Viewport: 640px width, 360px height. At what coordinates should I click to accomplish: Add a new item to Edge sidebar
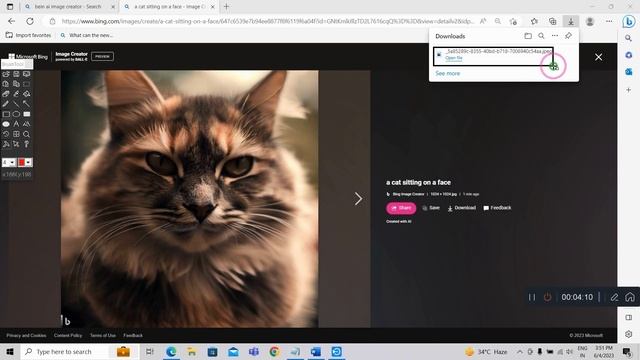[x=629, y=89]
